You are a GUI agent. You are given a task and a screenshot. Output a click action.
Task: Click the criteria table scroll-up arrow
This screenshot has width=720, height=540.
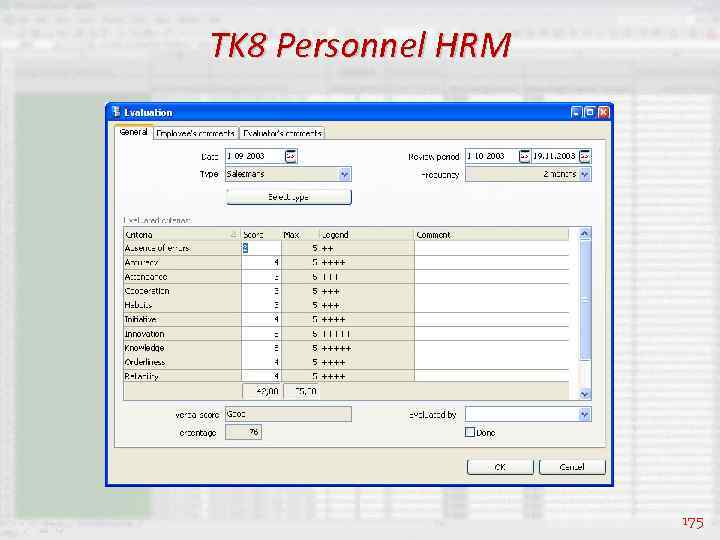(x=585, y=234)
